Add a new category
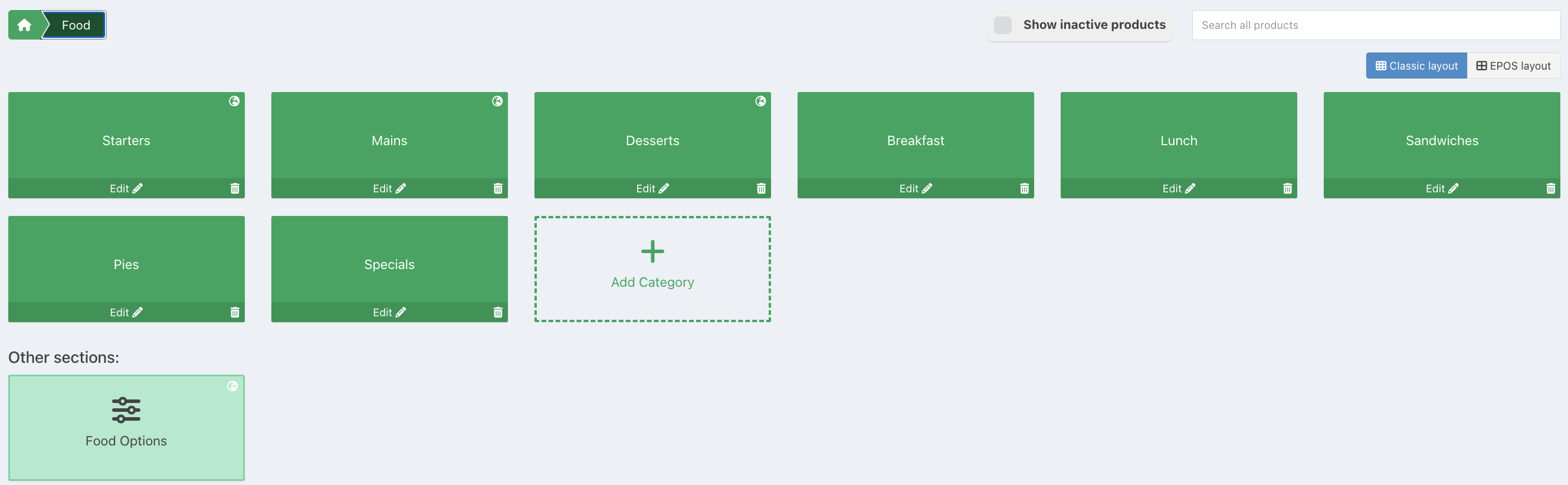Image resolution: width=1568 pixels, height=485 pixels. click(x=652, y=269)
